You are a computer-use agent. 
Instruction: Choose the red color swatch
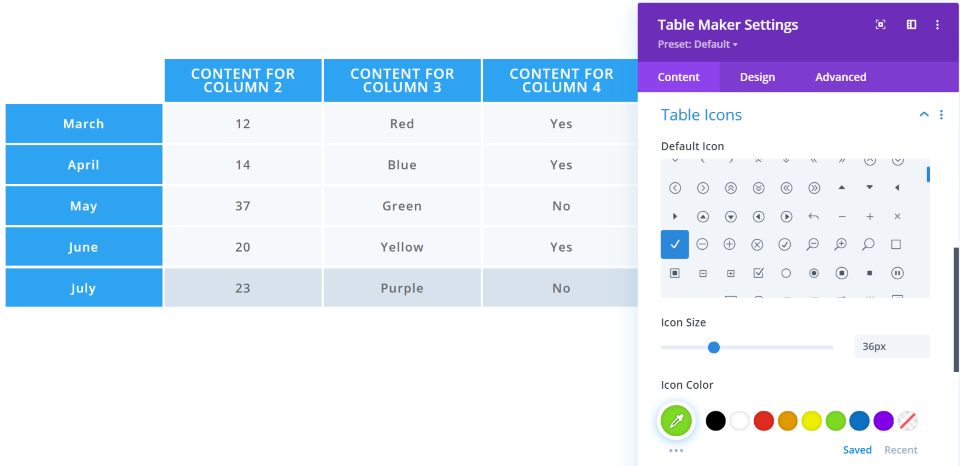pos(764,421)
